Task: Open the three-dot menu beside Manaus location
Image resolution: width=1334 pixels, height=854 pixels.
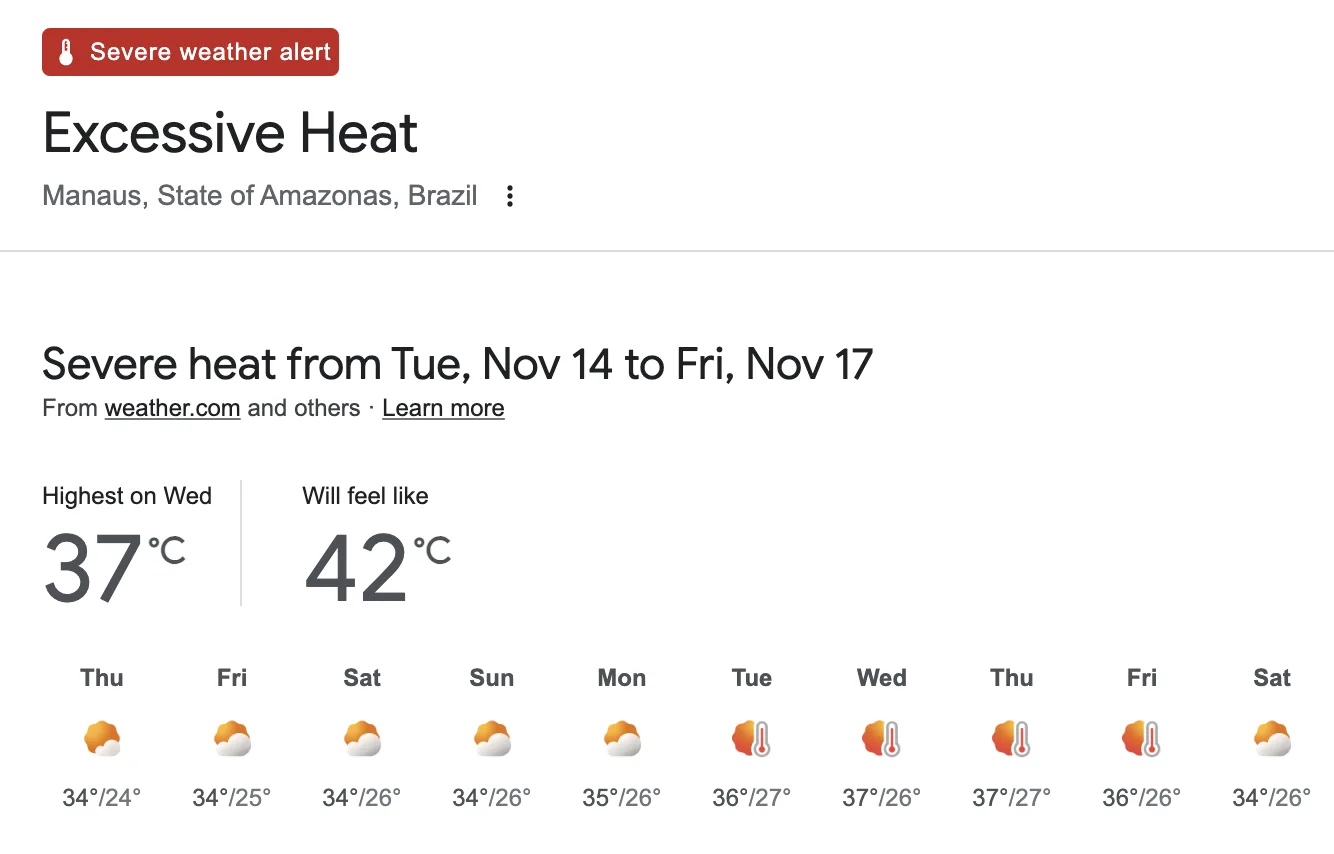Action: coord(510,196)
